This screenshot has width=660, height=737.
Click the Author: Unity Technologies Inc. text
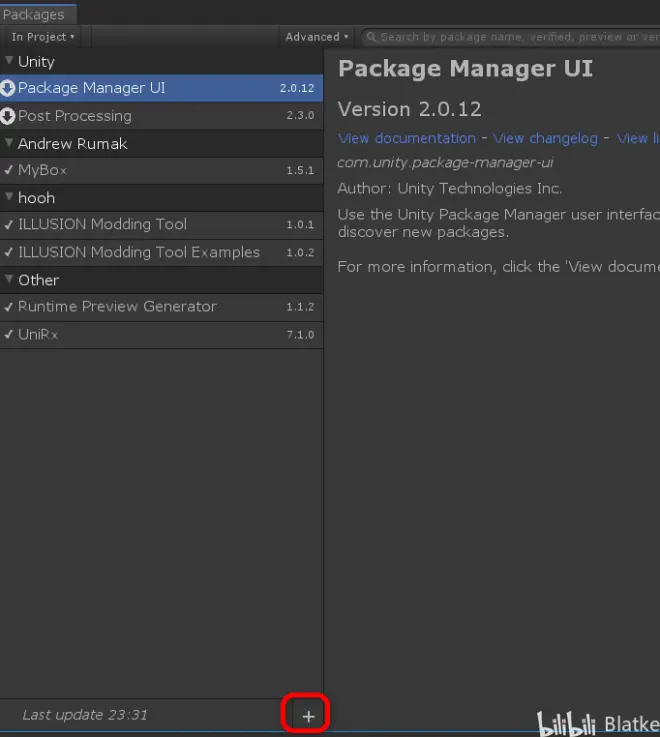click(x=450, y=188)
